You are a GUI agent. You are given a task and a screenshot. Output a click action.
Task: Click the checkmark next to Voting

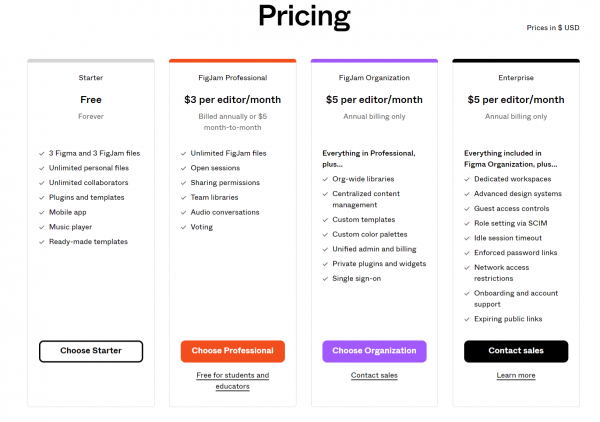pos(183,227)
